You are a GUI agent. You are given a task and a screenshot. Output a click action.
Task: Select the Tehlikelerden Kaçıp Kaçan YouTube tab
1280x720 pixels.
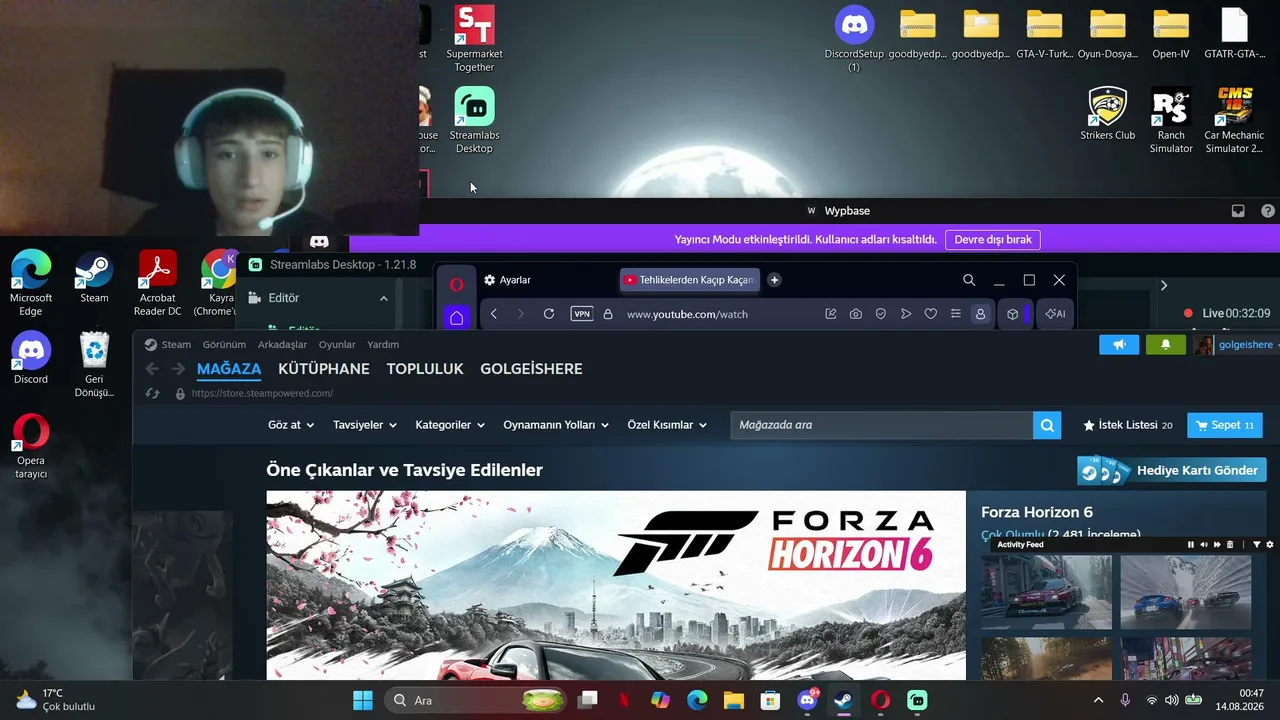[690, 280]
